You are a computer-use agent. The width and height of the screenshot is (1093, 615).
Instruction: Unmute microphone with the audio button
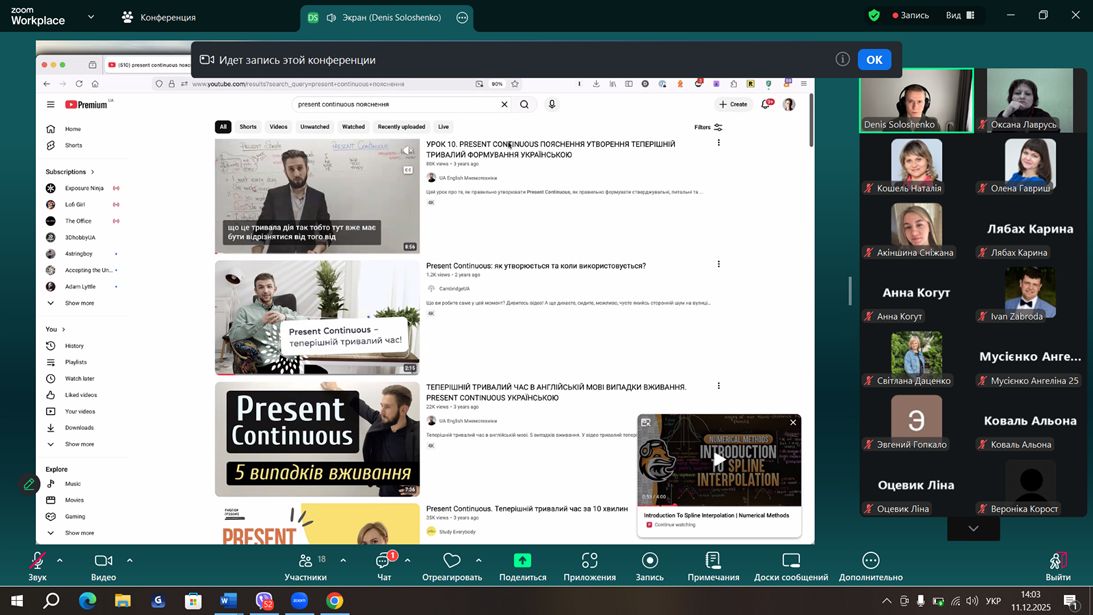[x=37, y=561]
